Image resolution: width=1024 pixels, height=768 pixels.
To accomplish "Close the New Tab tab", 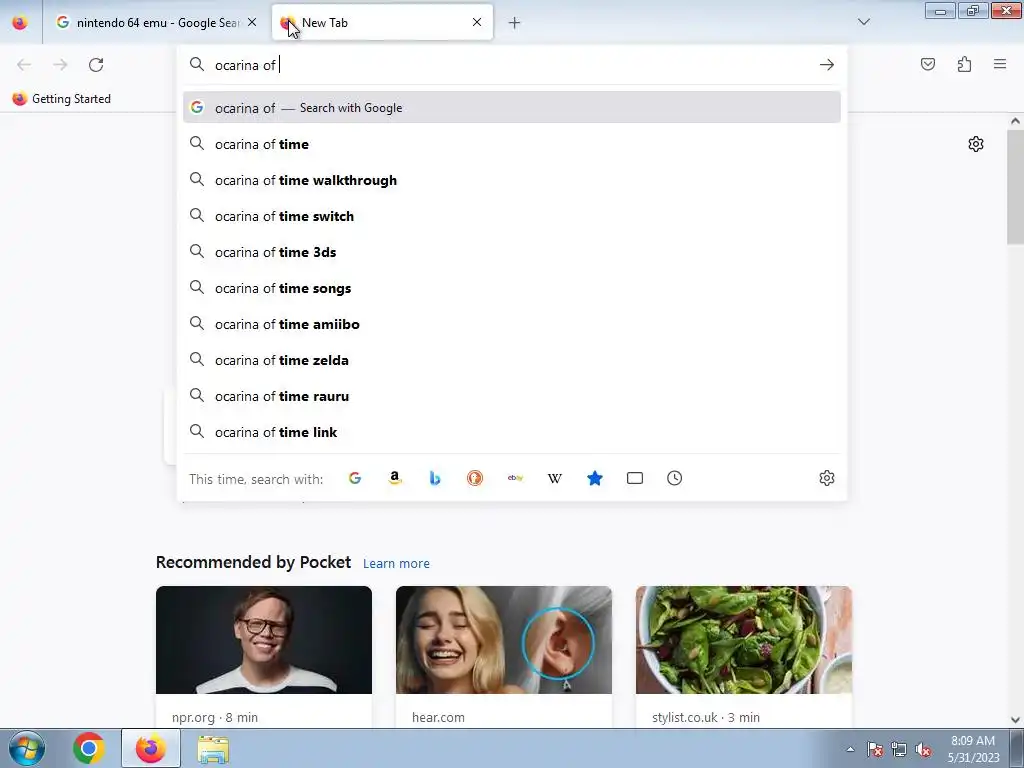I will pyautogui.click(x=477, y=22).
